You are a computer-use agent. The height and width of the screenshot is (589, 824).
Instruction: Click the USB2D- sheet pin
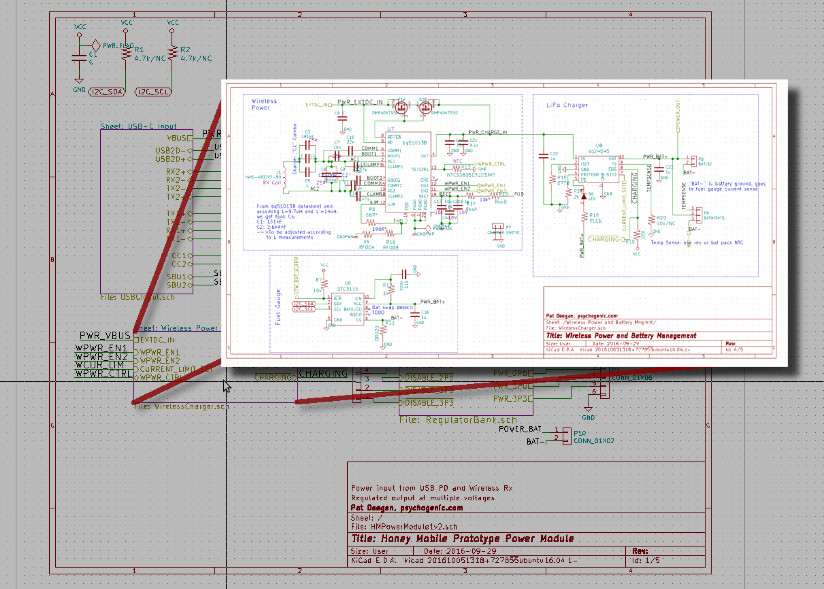pyautogui.click(x=173, y=151)
